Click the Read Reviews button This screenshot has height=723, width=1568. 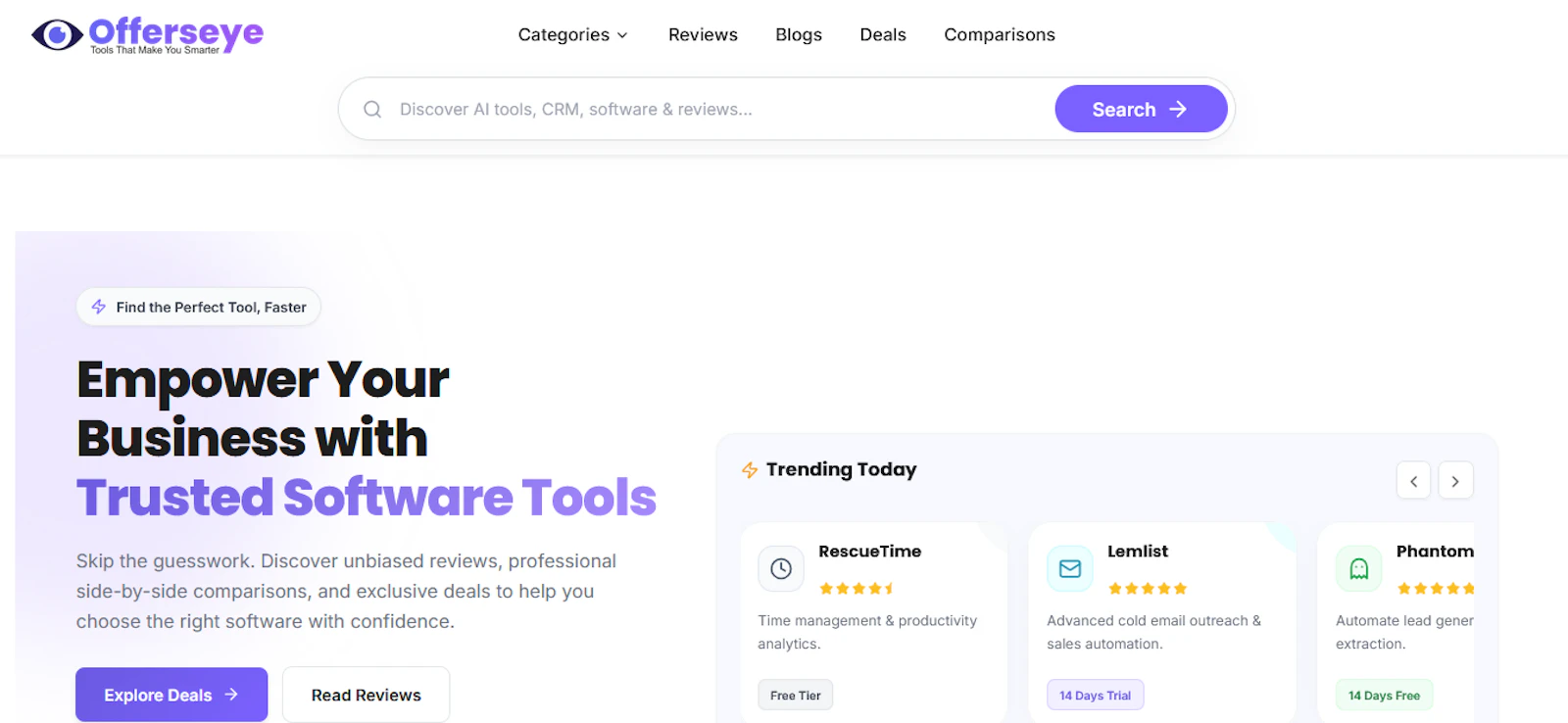(x=366, y=695)
